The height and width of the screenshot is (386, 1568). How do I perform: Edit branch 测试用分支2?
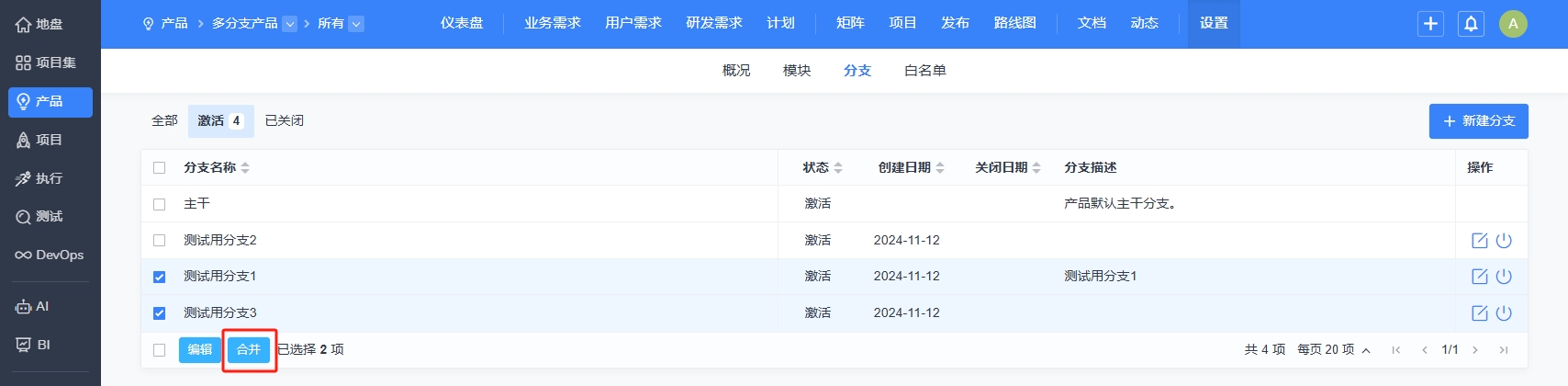[1479, 241]
